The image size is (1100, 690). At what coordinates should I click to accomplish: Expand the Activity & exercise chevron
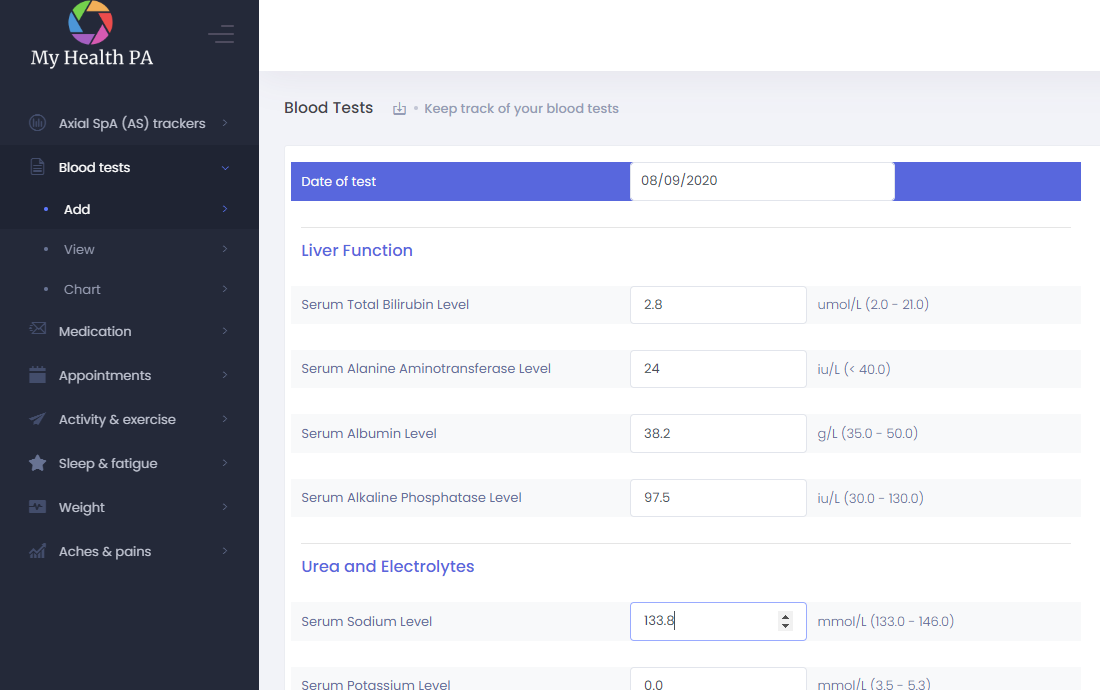pyautogui.click(x=225, y=419)
